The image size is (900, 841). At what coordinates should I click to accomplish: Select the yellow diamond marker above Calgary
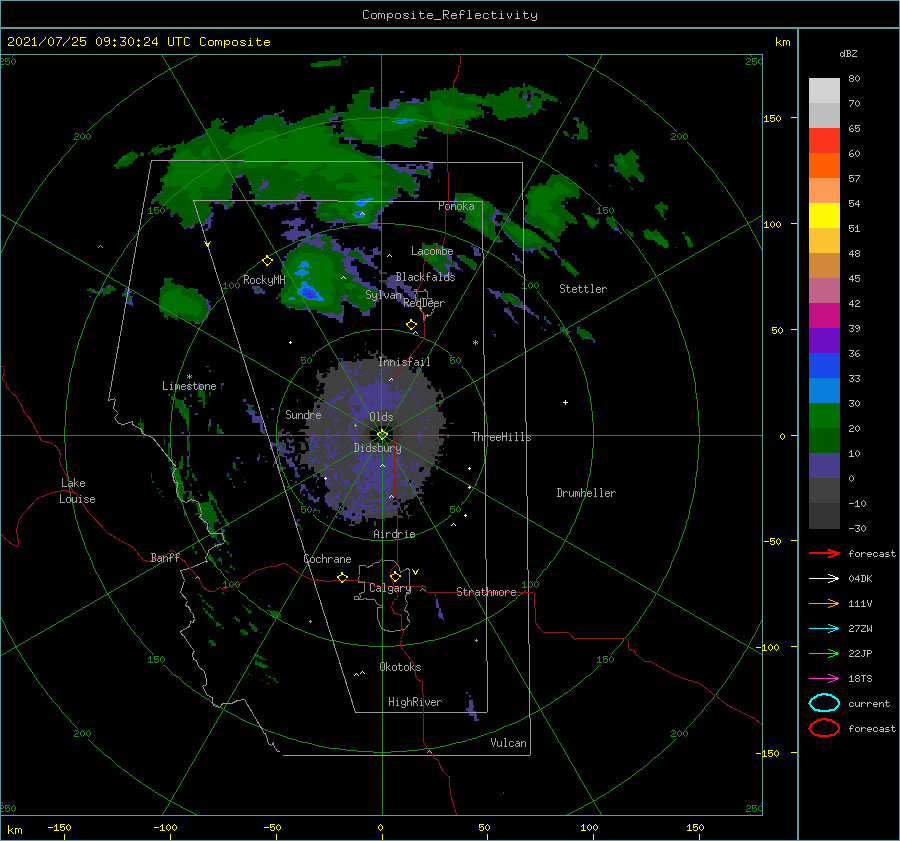point(395,576)
